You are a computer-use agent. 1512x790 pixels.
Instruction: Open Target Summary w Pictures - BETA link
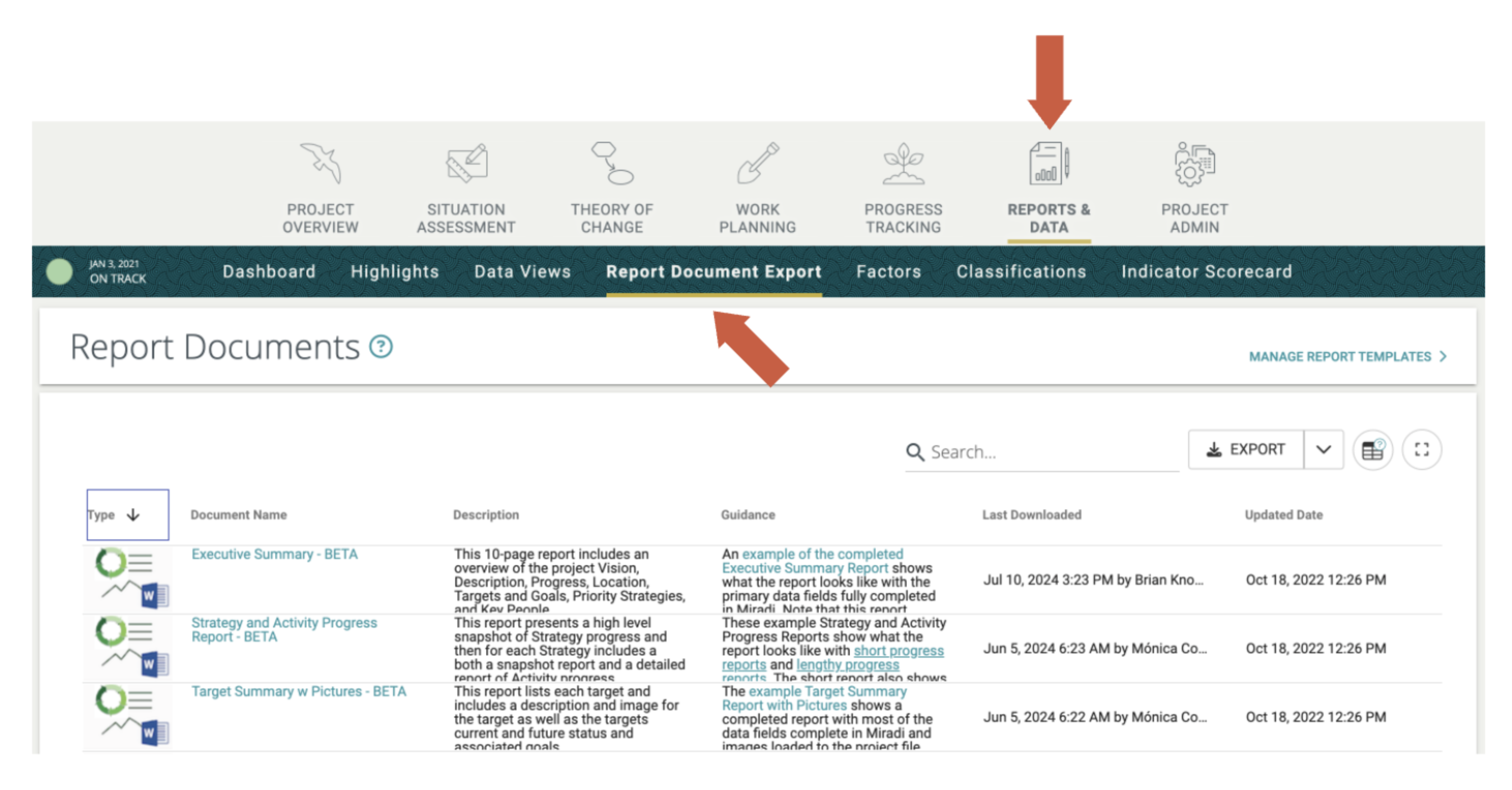pyautogui.click(x=298, y=691)
